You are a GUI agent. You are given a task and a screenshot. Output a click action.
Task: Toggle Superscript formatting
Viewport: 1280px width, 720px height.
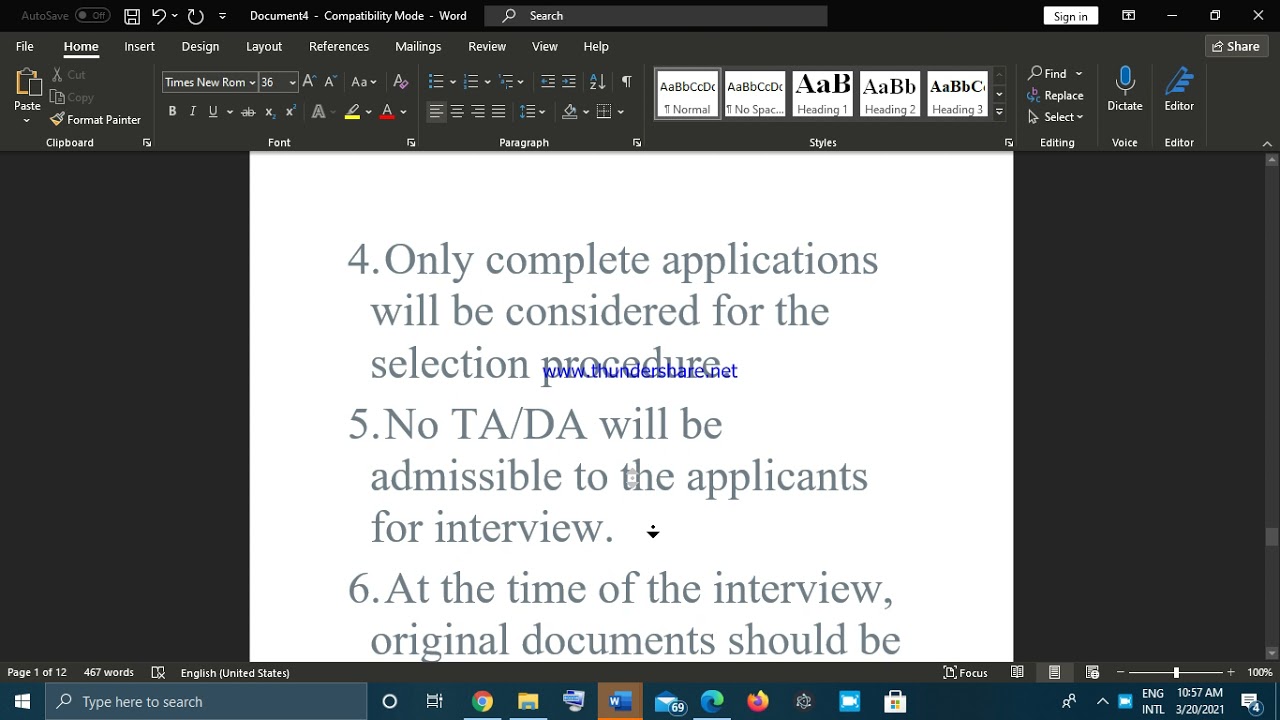(290, 112)
